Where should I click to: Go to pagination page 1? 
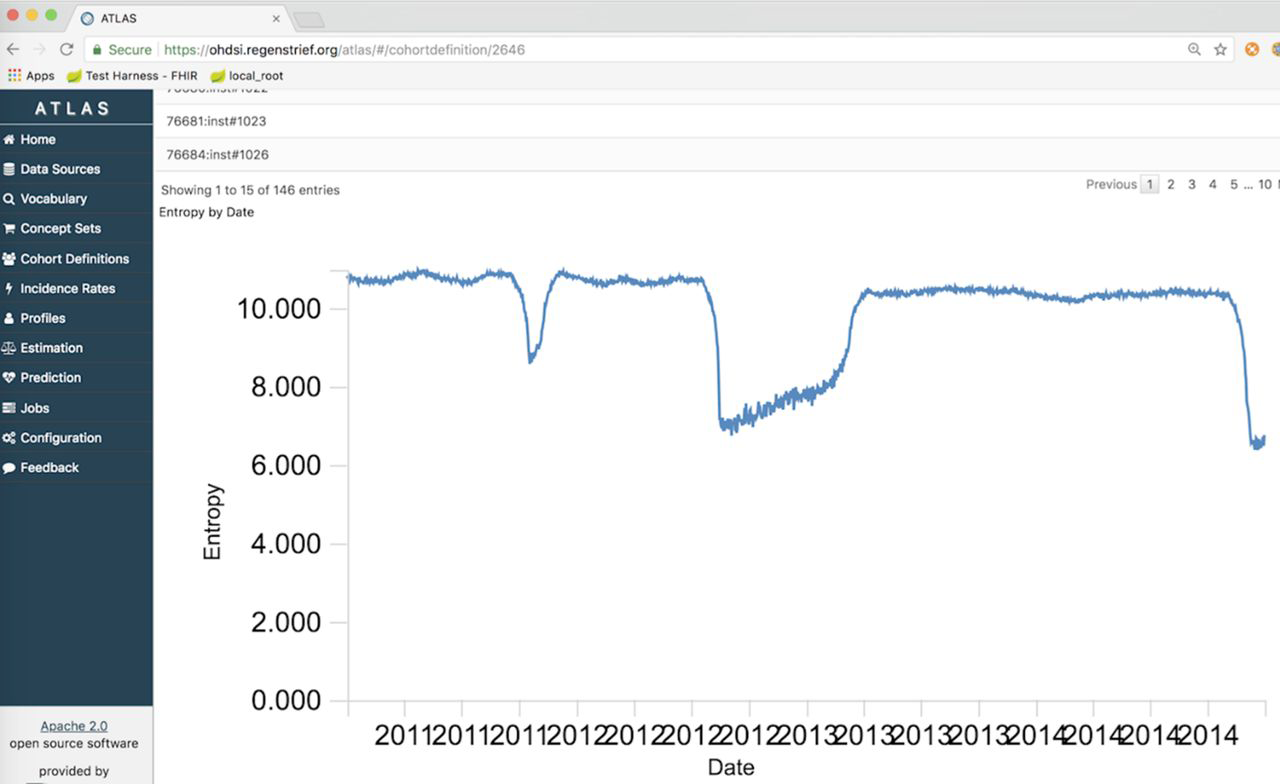1150,185
